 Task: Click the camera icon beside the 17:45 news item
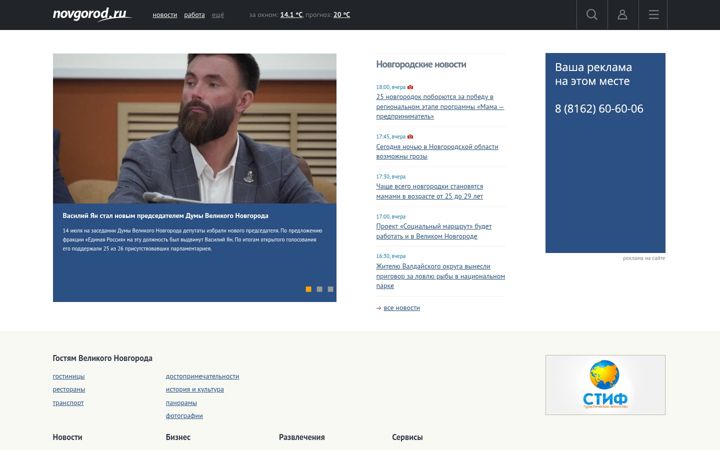point(410,136)
